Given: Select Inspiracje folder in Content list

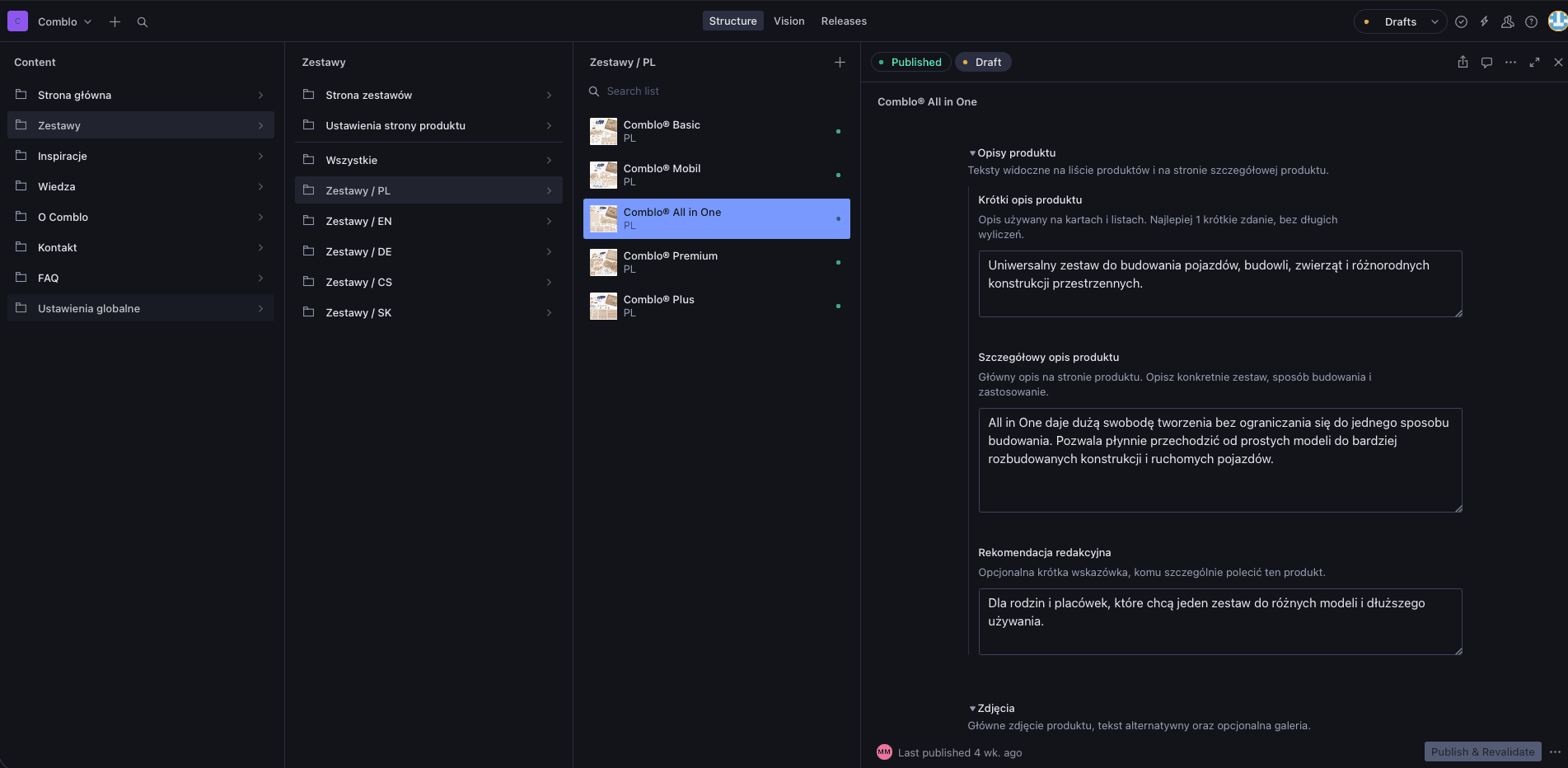Looking at the screenshot, I should [x=141, y=156].
